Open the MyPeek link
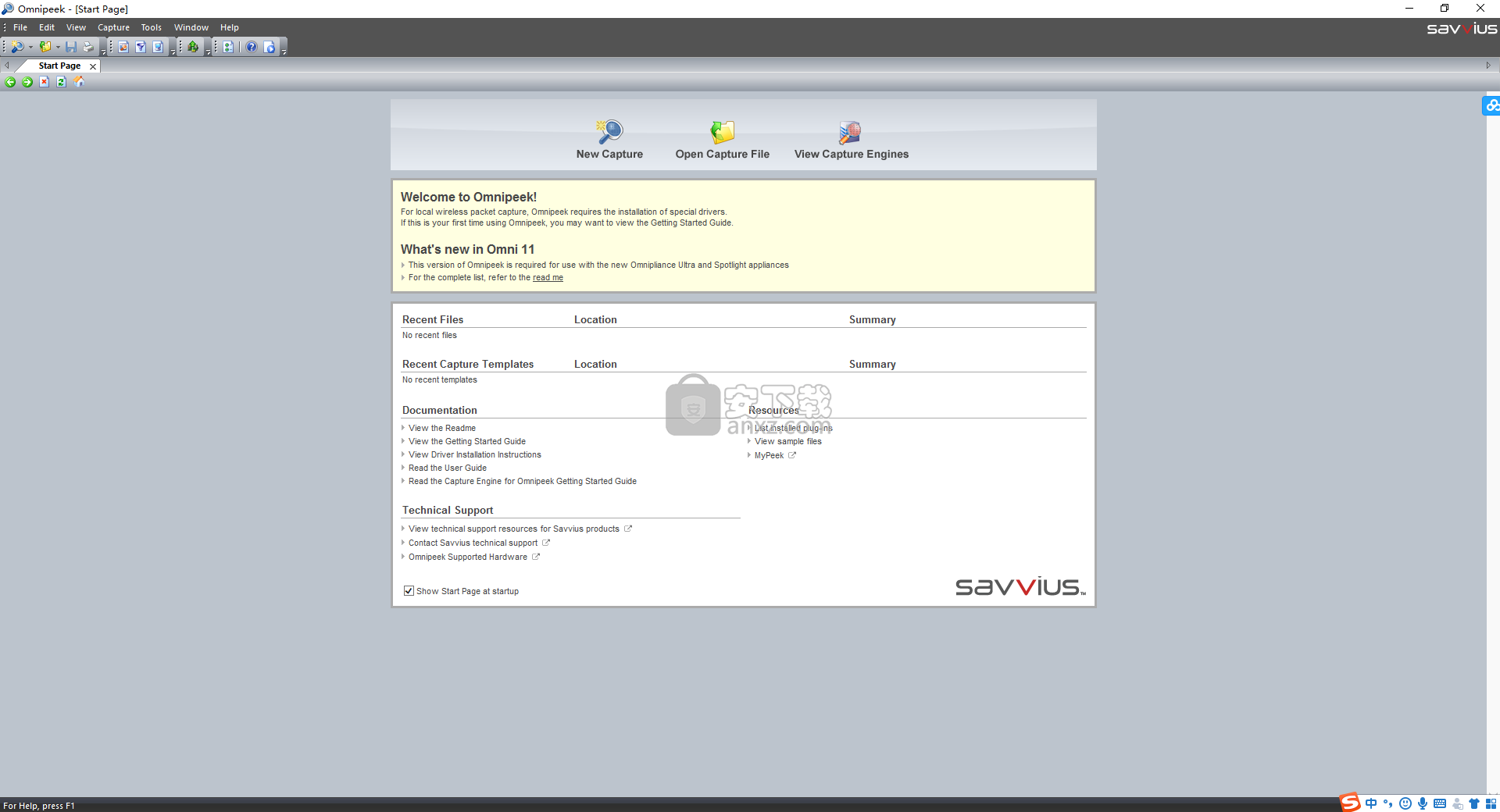Screen dimensions: 1500x812 pos(769,455)
